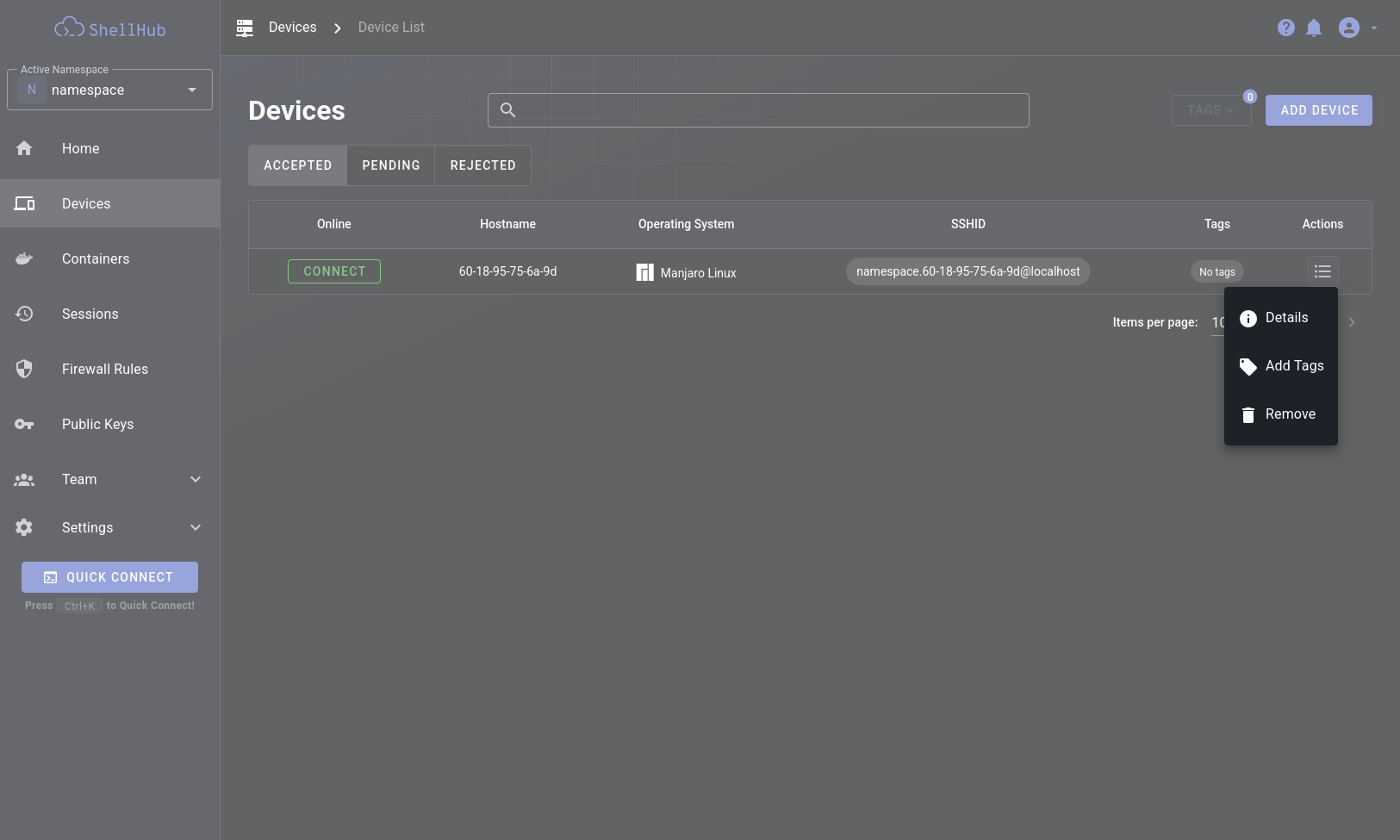Image resolution: width=1400 pixels, height=840 pixels.
Task: Click the tag icon beside Add Tags
Action: tap(1248, 367)
